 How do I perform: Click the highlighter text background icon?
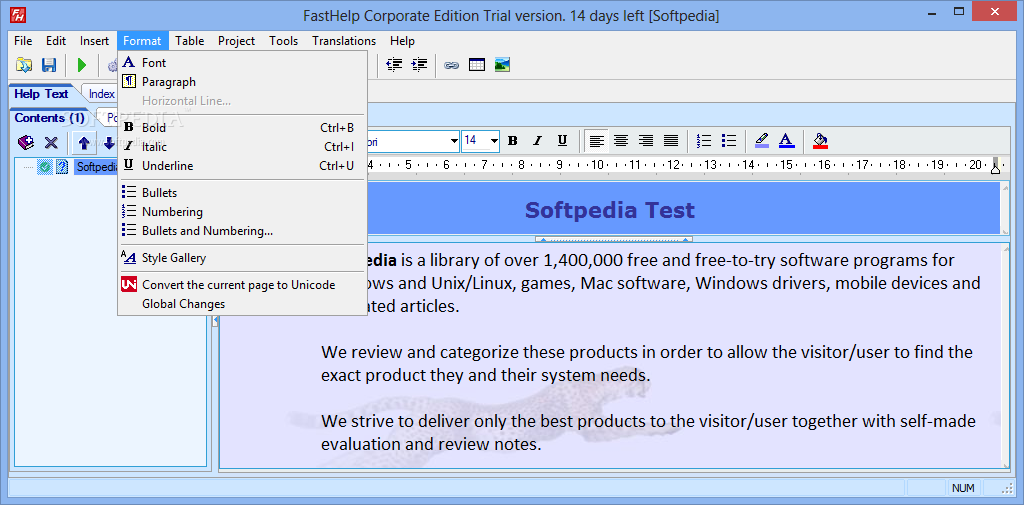click(x=761, y=140)
